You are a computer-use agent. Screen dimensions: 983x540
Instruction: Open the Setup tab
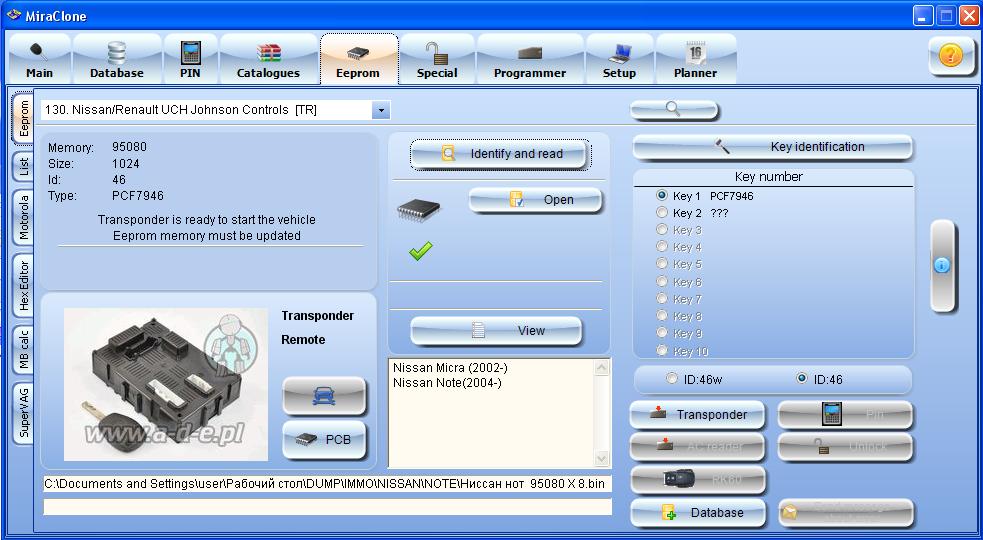pyautogui.click(x=619, y=60)
